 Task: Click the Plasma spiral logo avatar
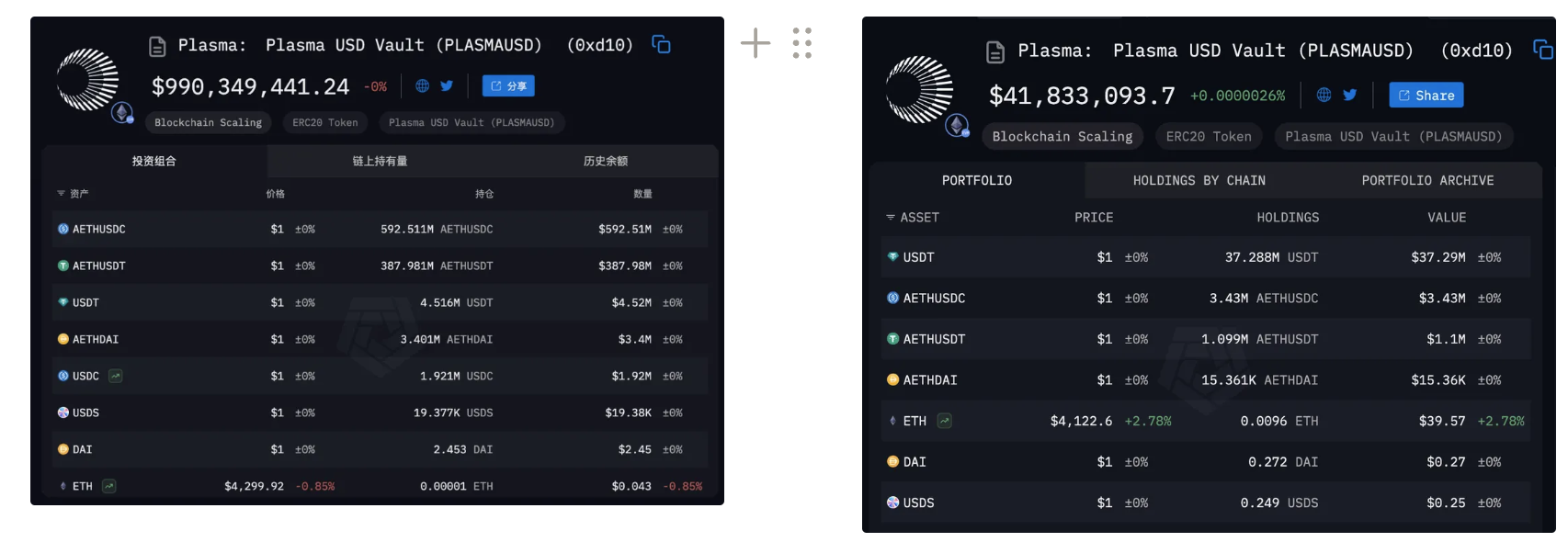click(88, 78)
